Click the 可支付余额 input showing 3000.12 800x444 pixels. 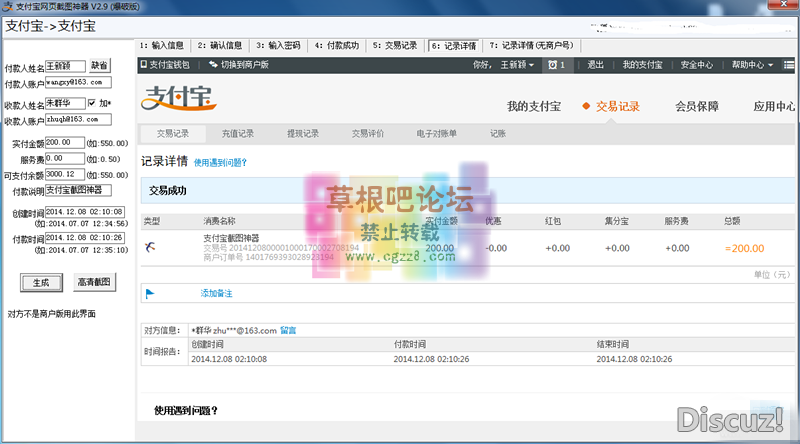pyautogui.click(x=65, y=175)
